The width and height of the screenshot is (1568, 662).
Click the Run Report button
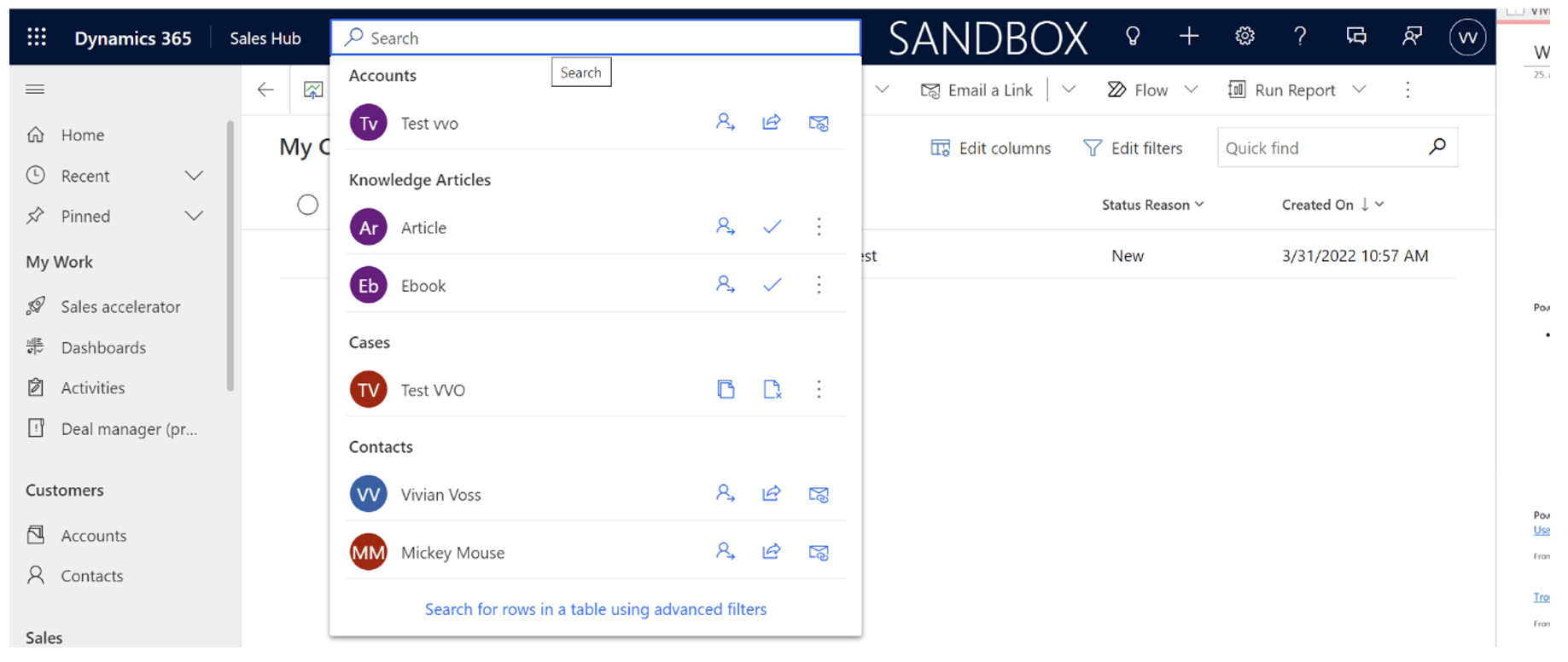point(1281,90)
